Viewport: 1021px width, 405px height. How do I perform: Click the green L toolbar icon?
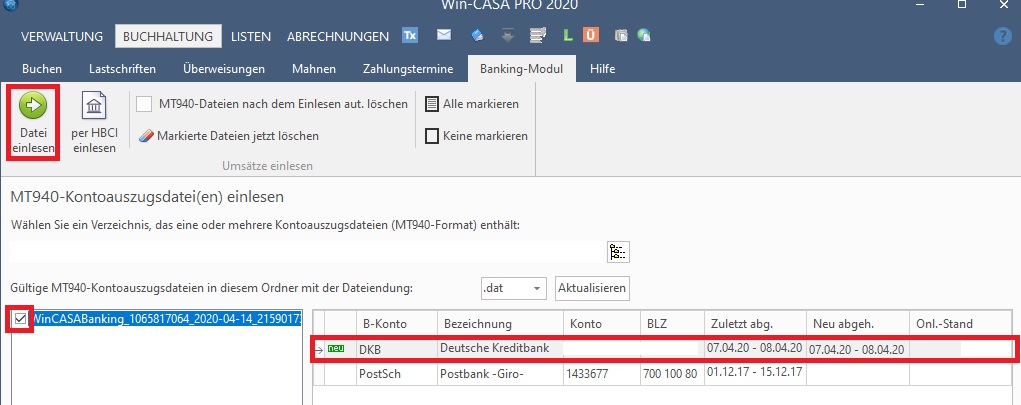(568, 36)
